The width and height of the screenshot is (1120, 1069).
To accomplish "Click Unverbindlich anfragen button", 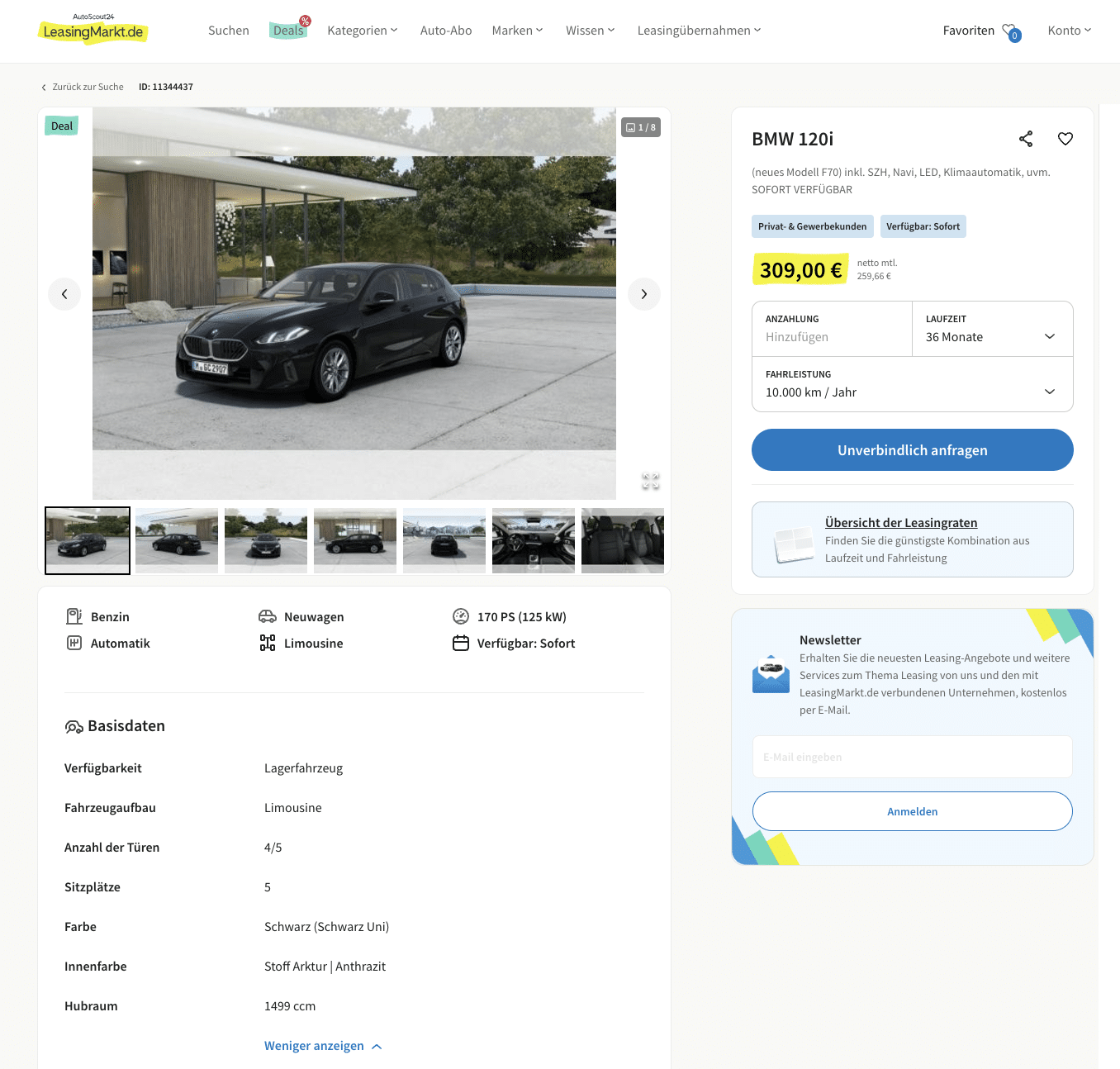I will [x=913, y=450].
